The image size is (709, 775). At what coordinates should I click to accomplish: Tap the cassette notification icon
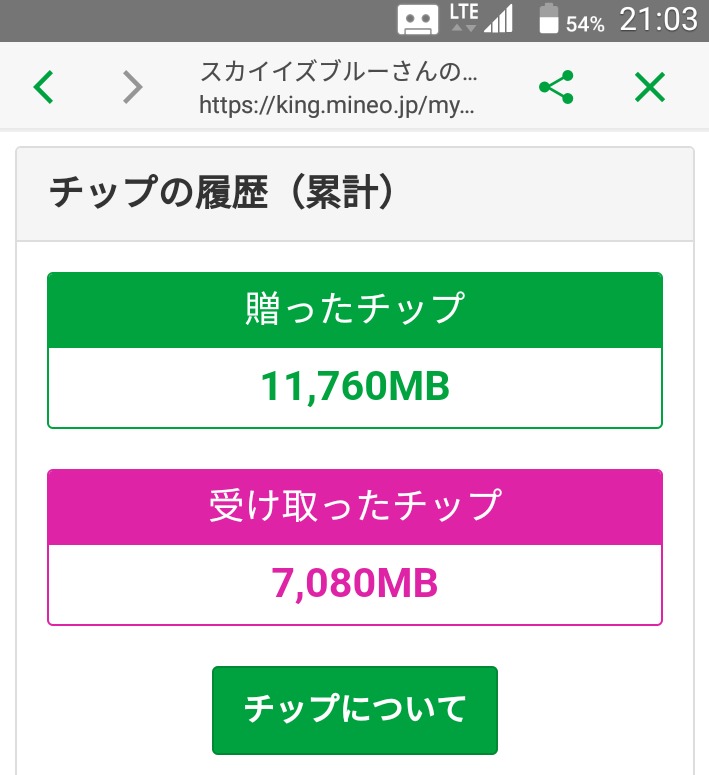tap(417, 21)
